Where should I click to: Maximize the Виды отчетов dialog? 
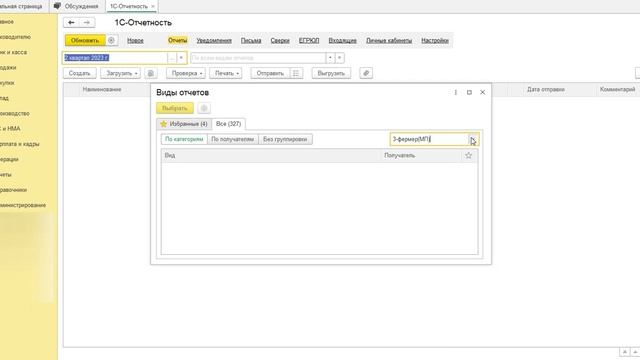[469, 93]
